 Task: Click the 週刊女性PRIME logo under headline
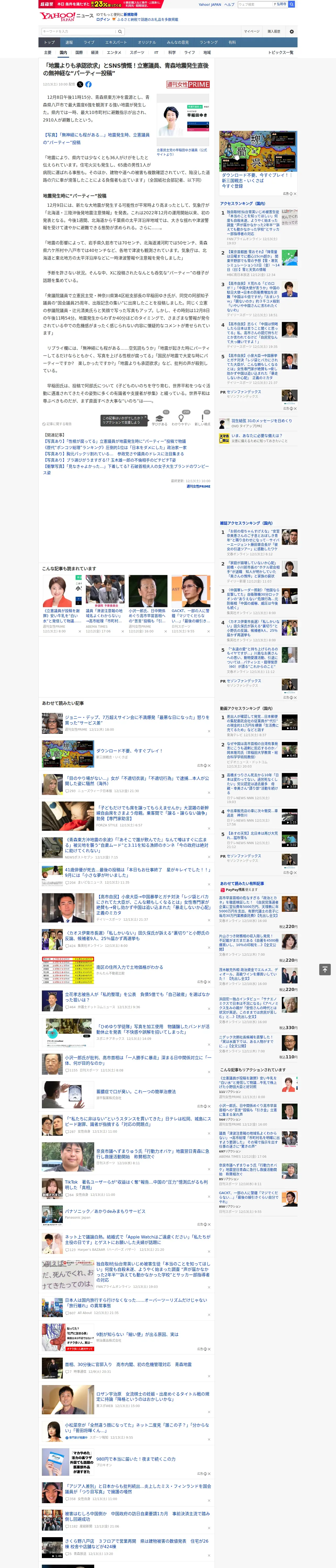tap(188, 85)
